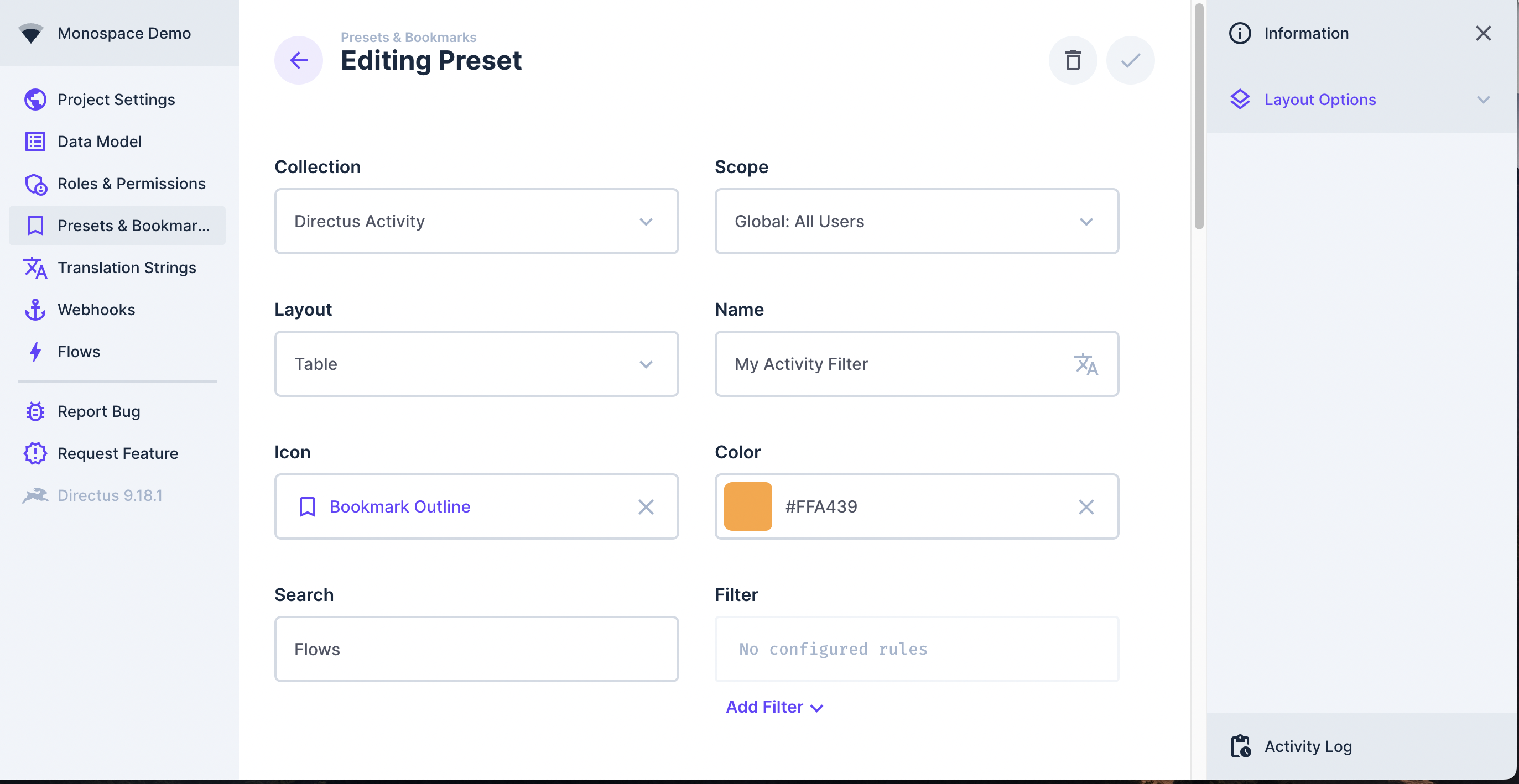Click the Directus 9.18.1 version link
Image resolution: width=1519 pixels, height=784 pixels.
[117, 495]
